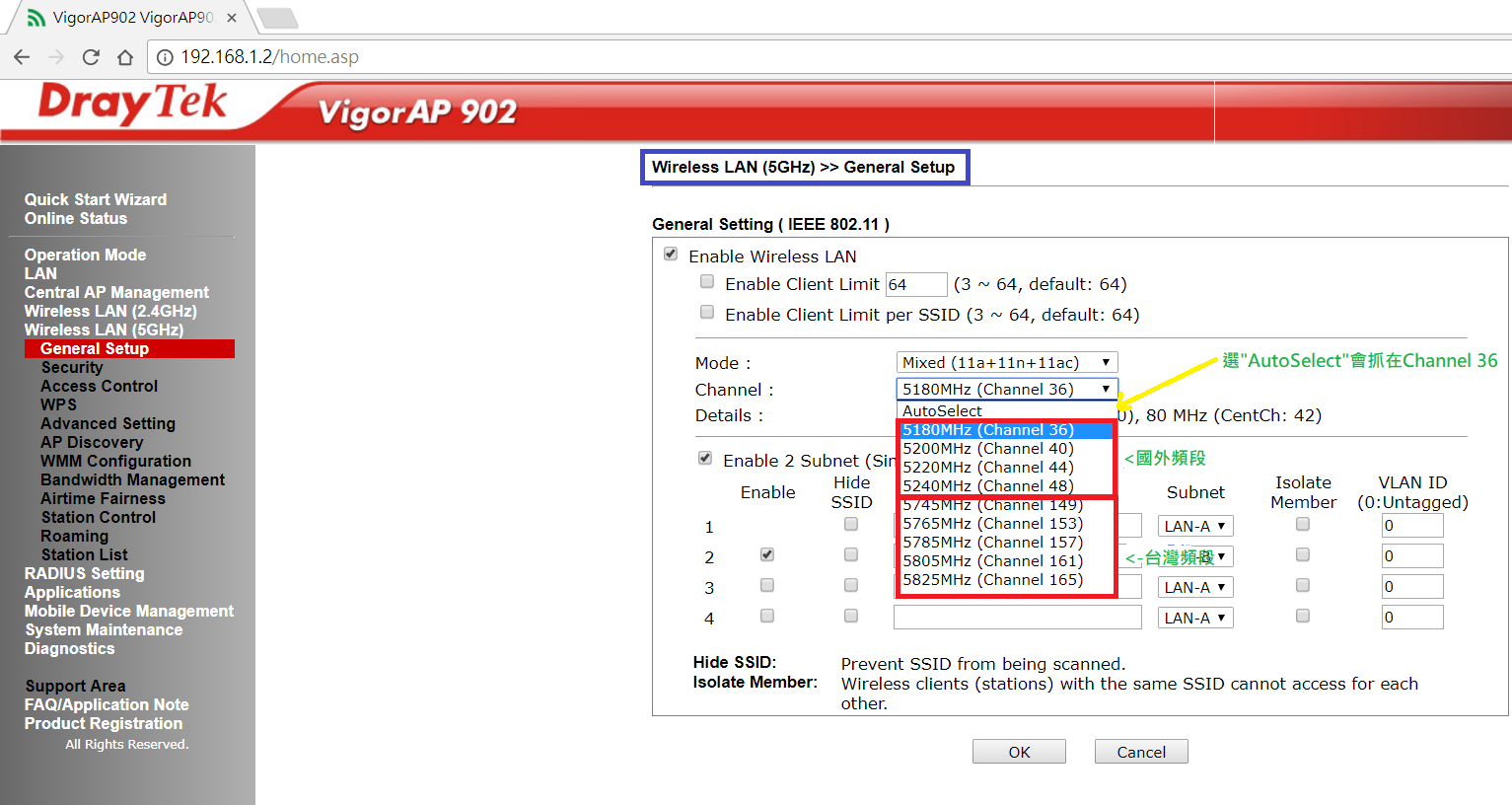Select 5765MHz (Channel 153) option
1512x805 pixels.
1007,524
